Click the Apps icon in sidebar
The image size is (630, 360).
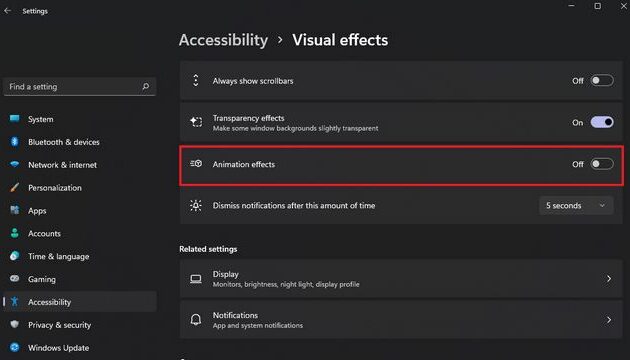[14, 210]
